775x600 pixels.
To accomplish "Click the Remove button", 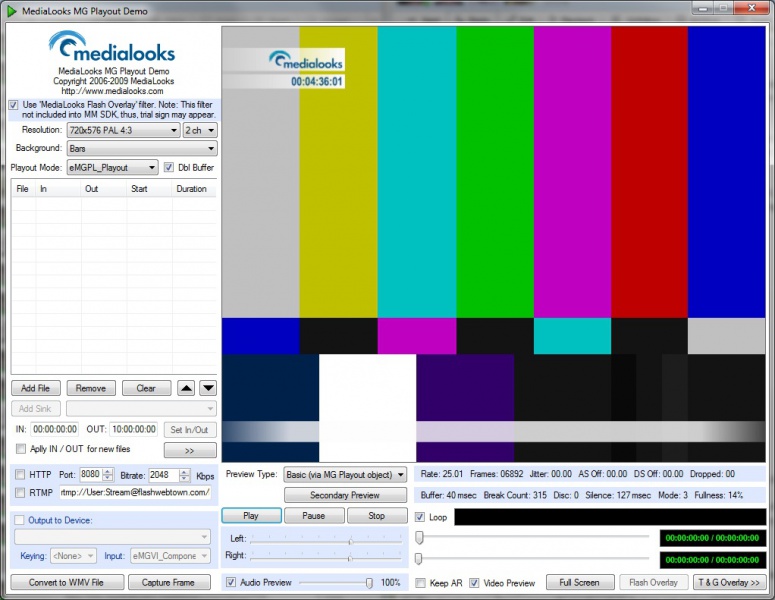I will pyautogui.click(x=91, y=388).
